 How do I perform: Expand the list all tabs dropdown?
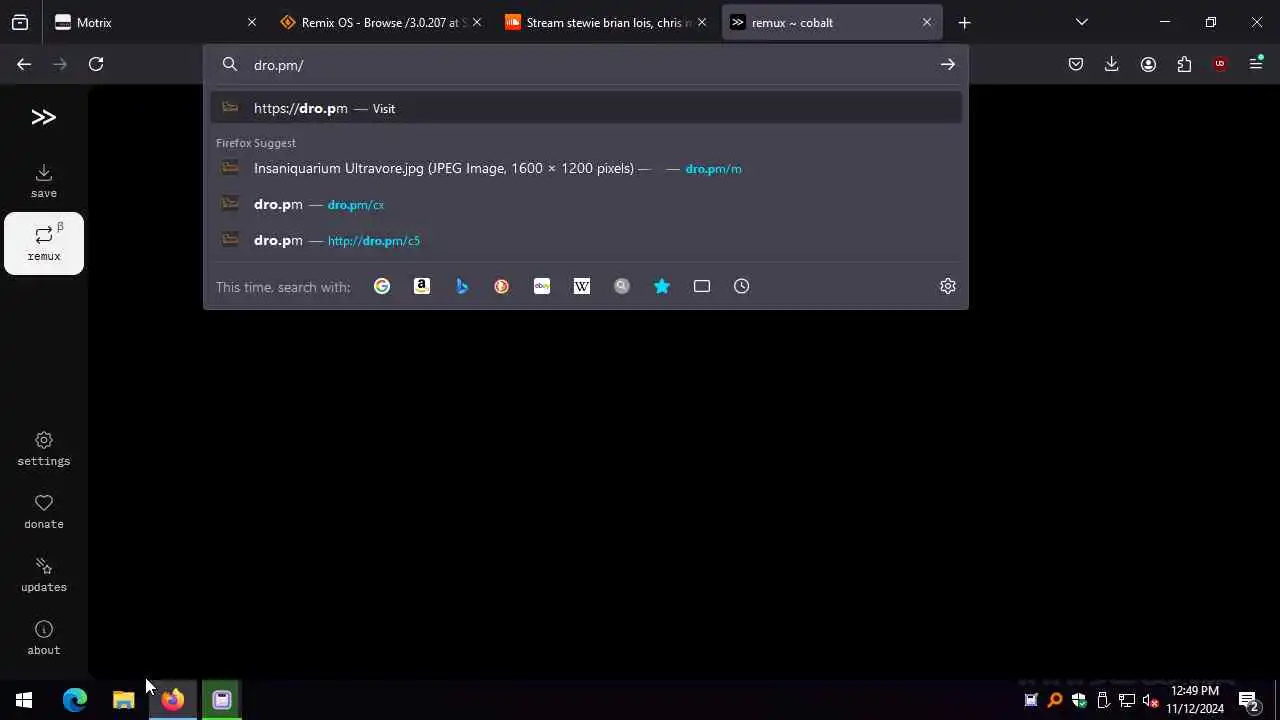(x=1081, y=22)
